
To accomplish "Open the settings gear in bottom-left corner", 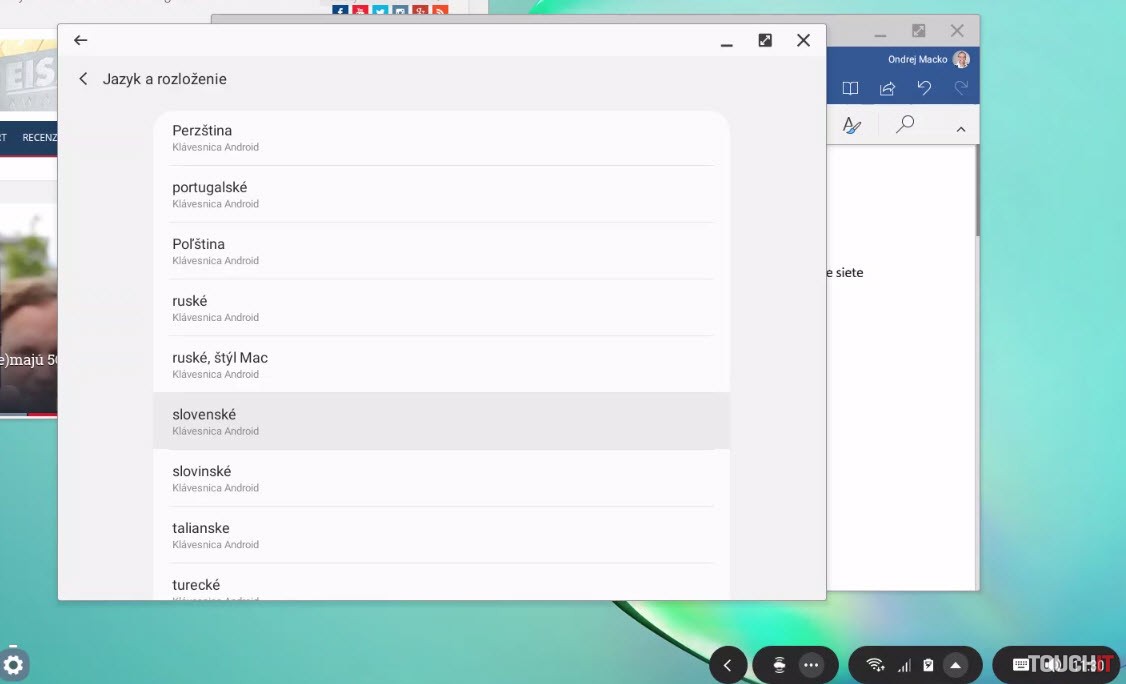I will point(14,665).
